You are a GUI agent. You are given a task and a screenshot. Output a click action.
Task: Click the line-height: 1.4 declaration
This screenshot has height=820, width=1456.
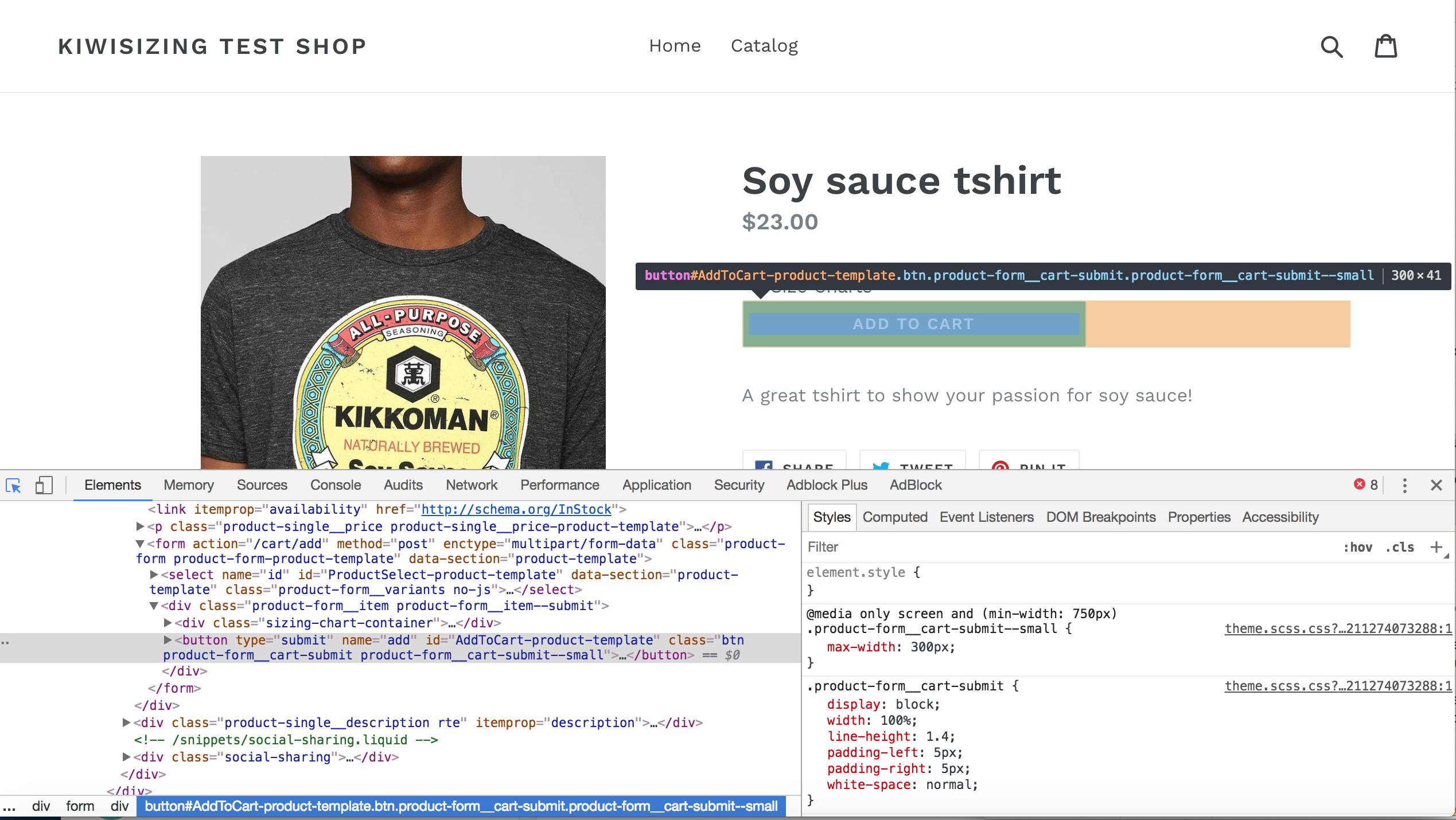(x=891, y=736)
